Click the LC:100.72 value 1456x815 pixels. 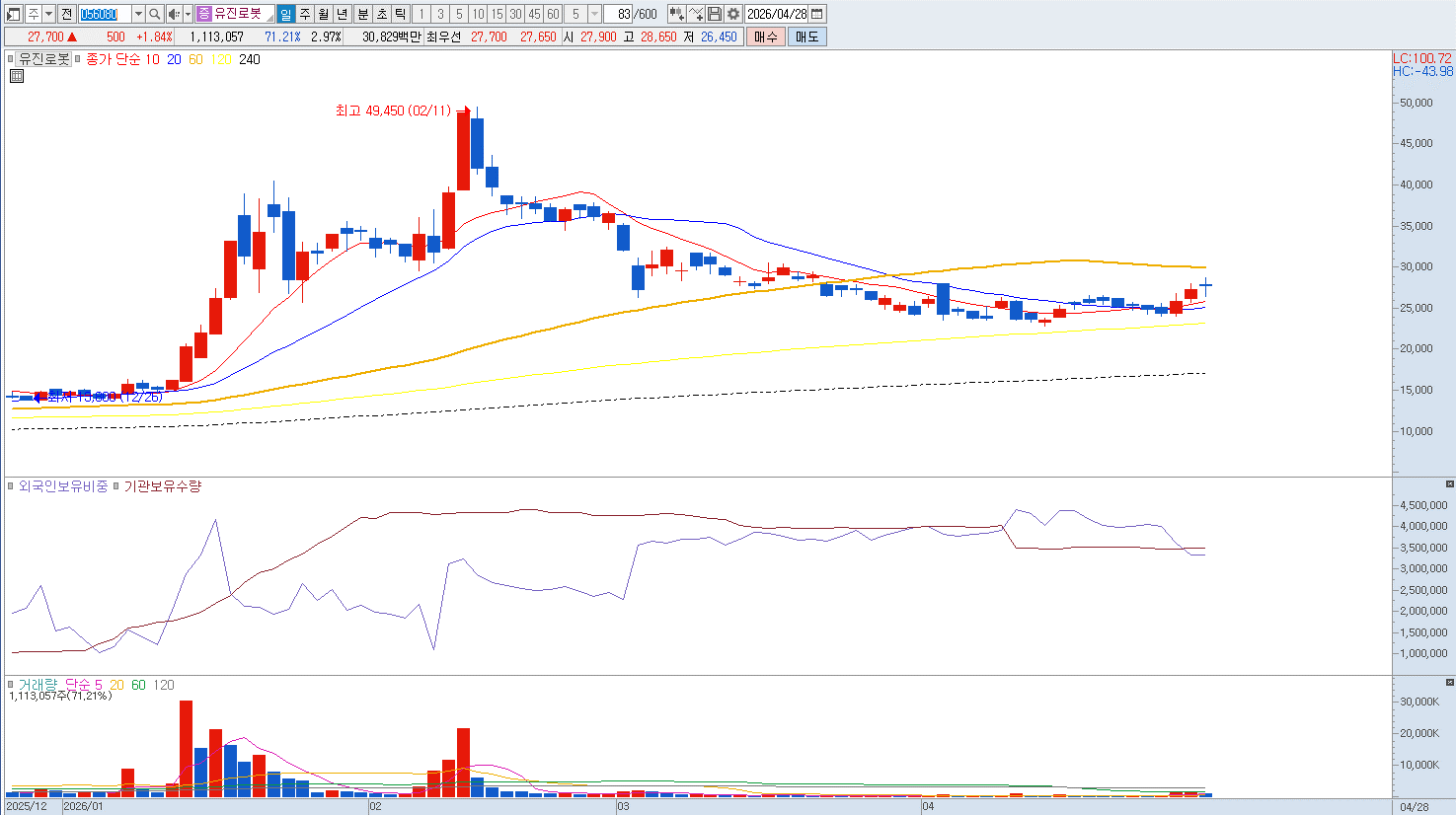pos(1422,58)
